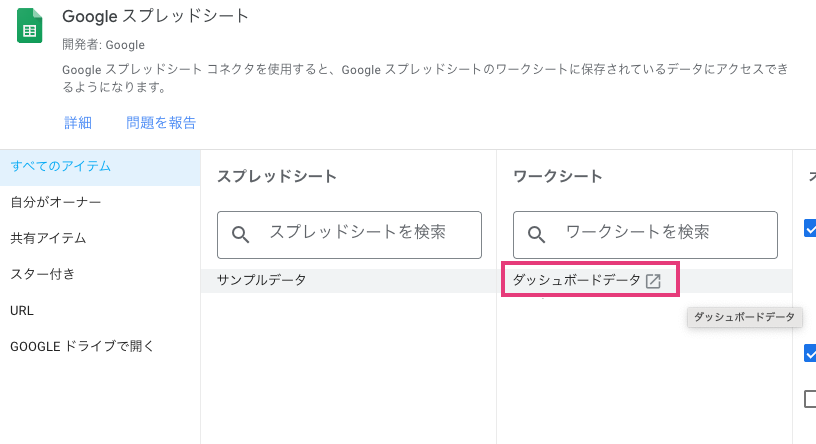Image resolution: width=816 pixels, height=444 pixels.
Task: Choose the URL option in sidebar
Action: click(22, 310)
